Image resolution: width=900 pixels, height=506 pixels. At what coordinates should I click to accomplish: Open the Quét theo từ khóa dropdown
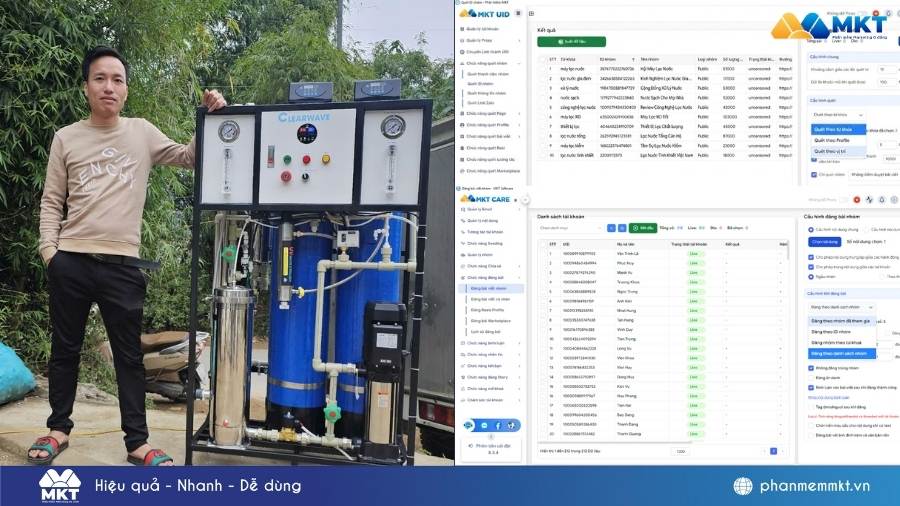(838, 115)
